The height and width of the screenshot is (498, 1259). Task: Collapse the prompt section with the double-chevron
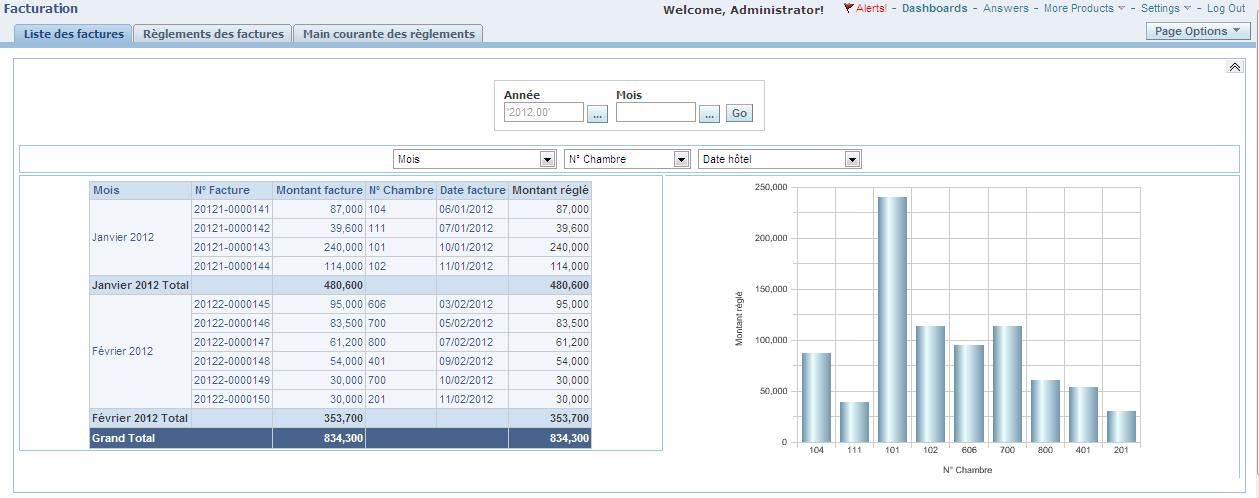pyautogui.click(x=1234, y=67)
